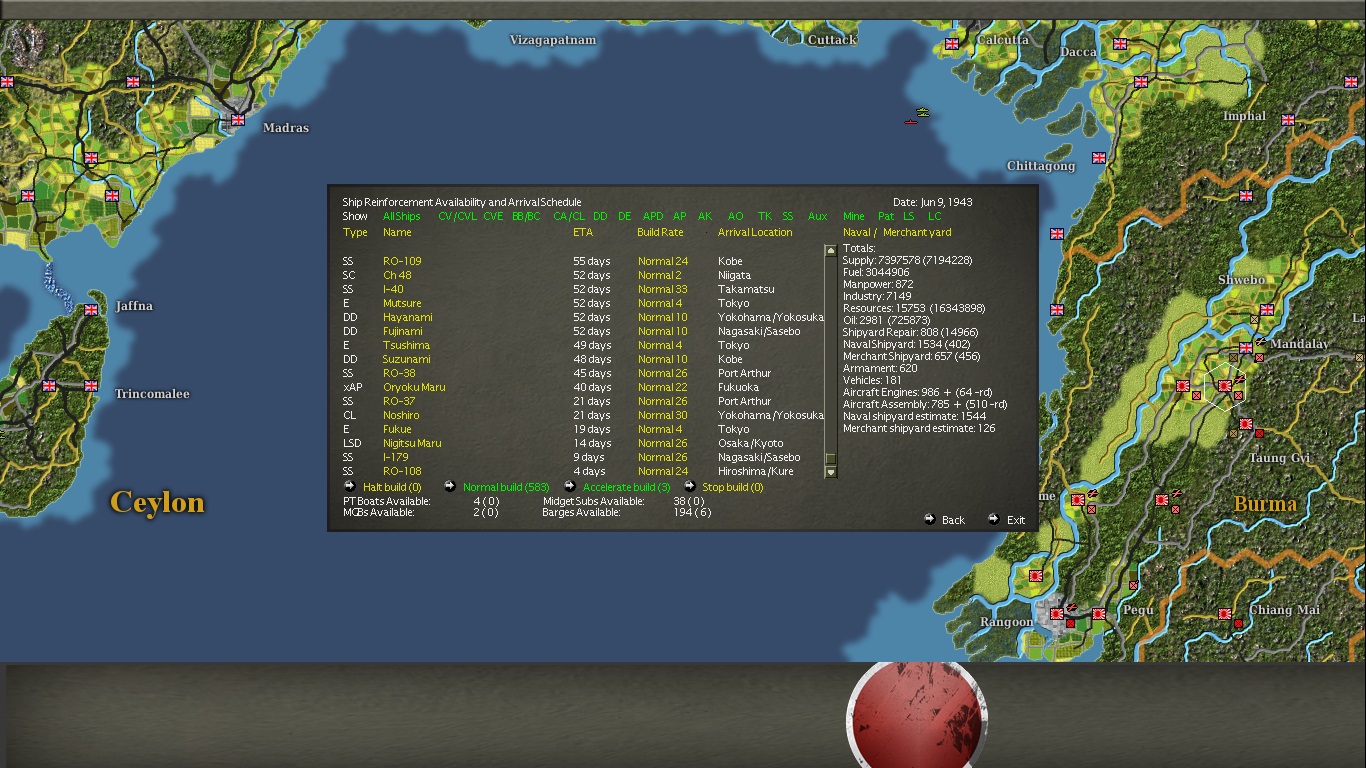1366x768 pixels.
Task: Open the Nigitsu Maru ship entry
Action: [412, 443]
